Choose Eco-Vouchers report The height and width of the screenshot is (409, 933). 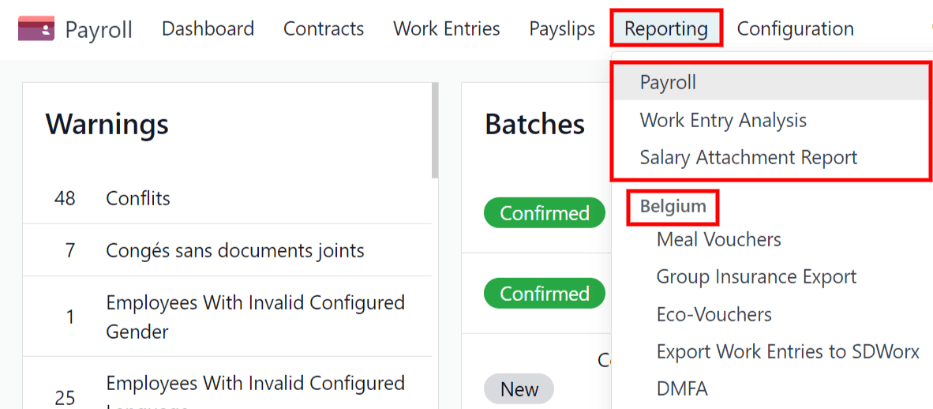(714, 314)
